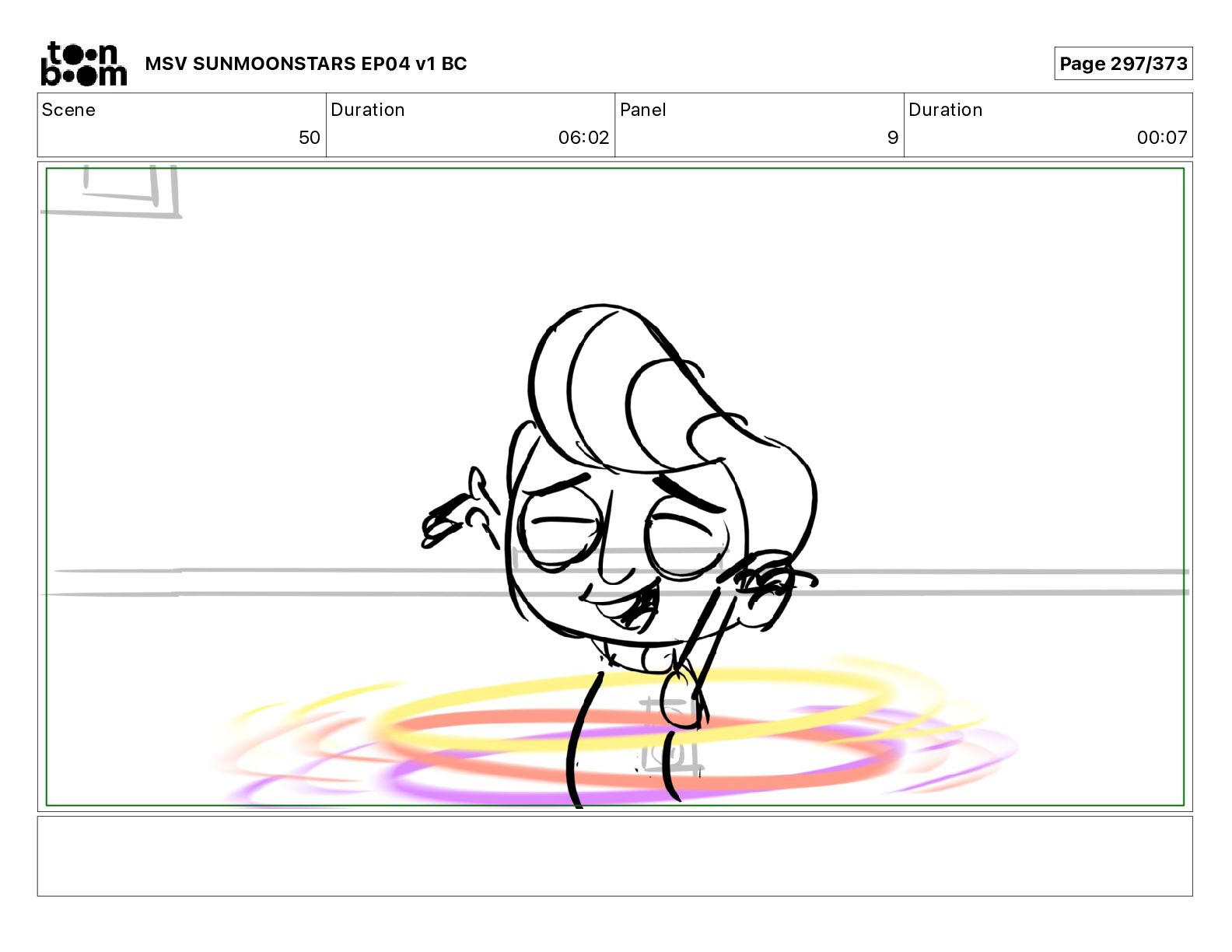Viewport: 1232px width, 952px height.
Task: Click the 'Page 297/373' page indicator
Action: click(x=1123, y=64)
